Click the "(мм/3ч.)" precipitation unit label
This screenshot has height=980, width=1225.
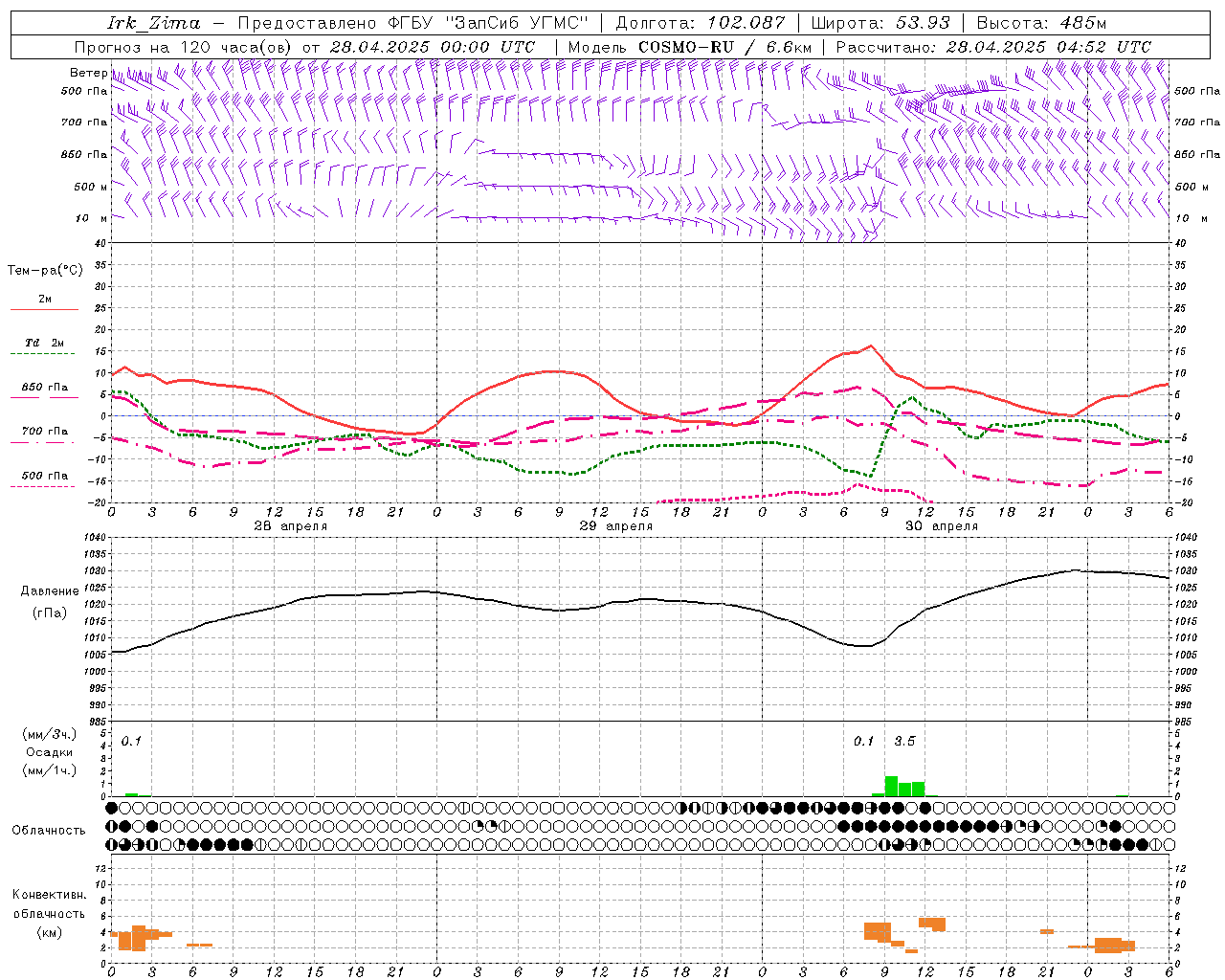pyautogui.click(x=50, y=734)
